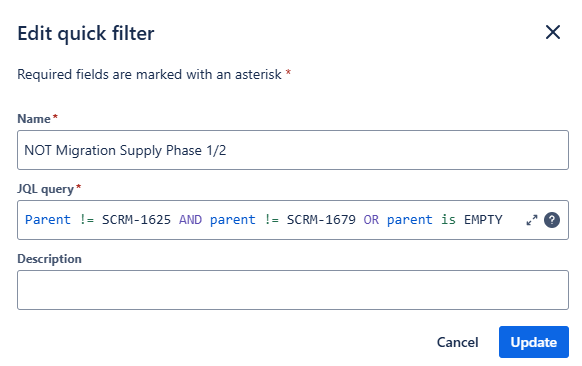
Task: Click the text 'Phase 1/2' in the Name field
Action: point(196,150)
